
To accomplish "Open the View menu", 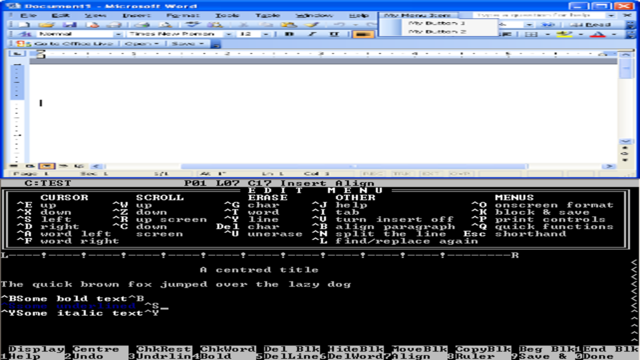I will (x=96, y=15).
